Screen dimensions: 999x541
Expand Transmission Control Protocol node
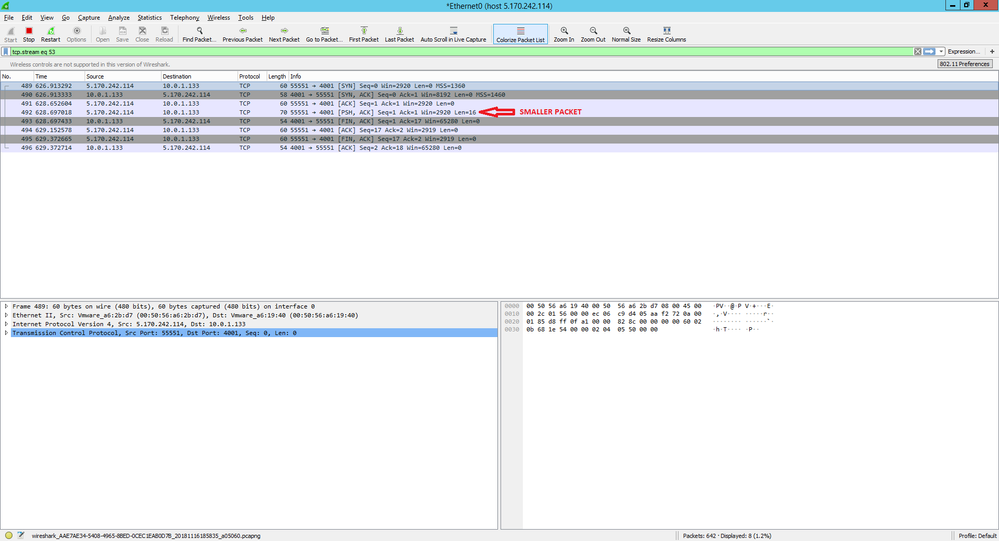point(6,333)
